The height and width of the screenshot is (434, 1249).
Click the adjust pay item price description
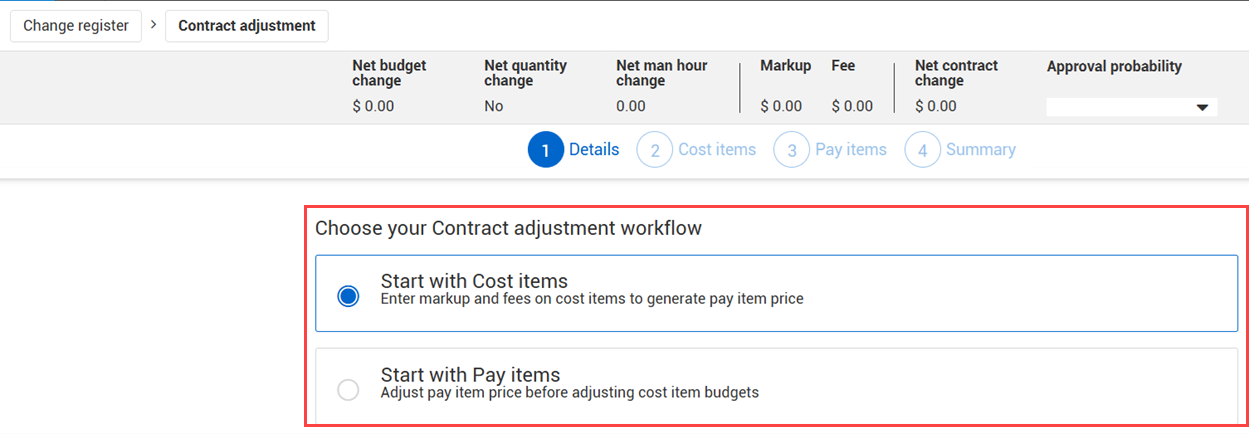(570, 393)
